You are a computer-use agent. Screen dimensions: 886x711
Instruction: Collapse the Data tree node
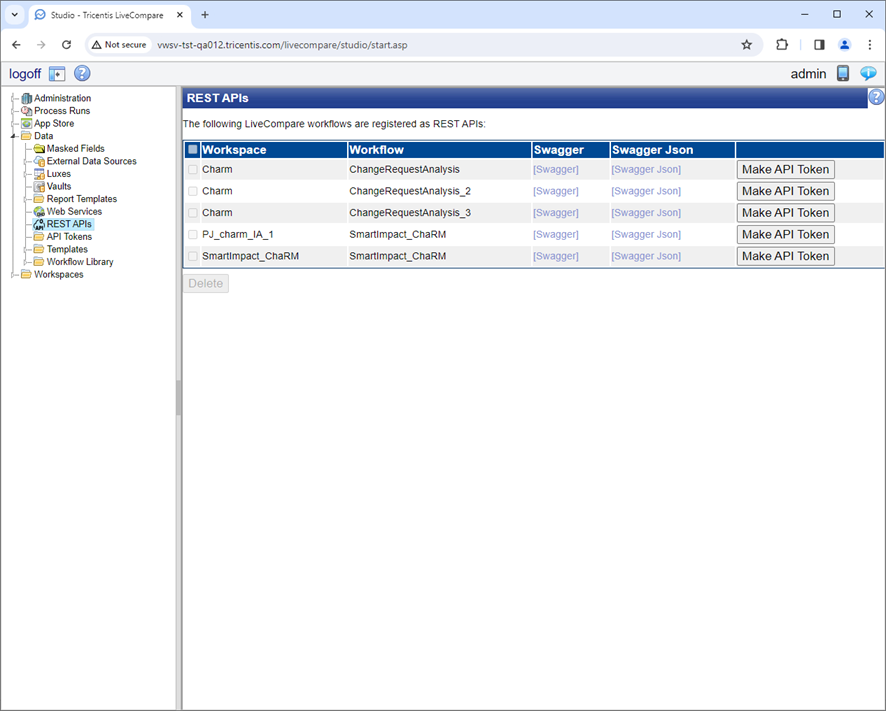14,136
